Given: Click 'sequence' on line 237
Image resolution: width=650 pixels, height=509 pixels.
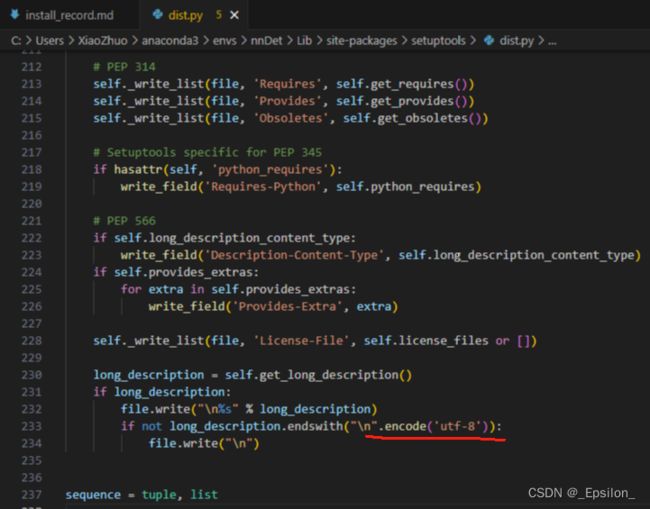Looking at the screenshot, I should coord(93,494).
